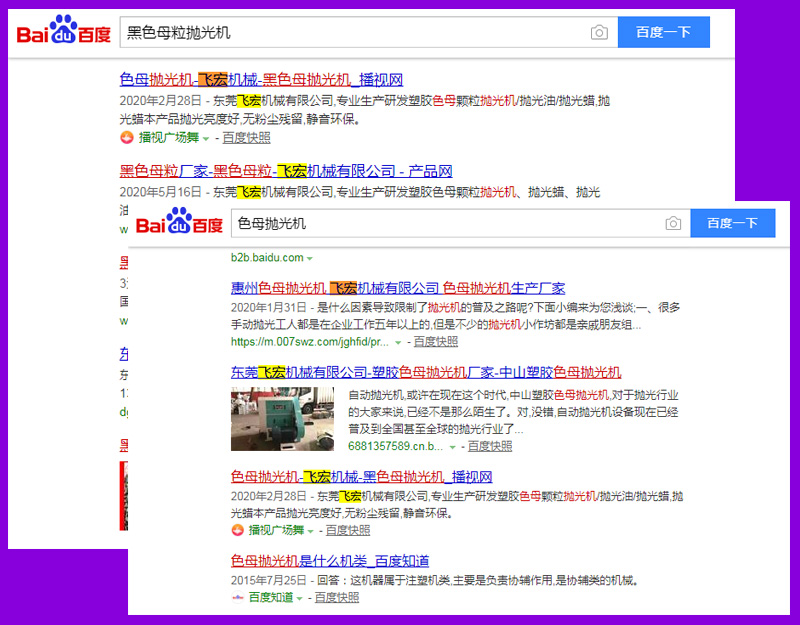Open image search camera in front window

(x=673, y=223)
